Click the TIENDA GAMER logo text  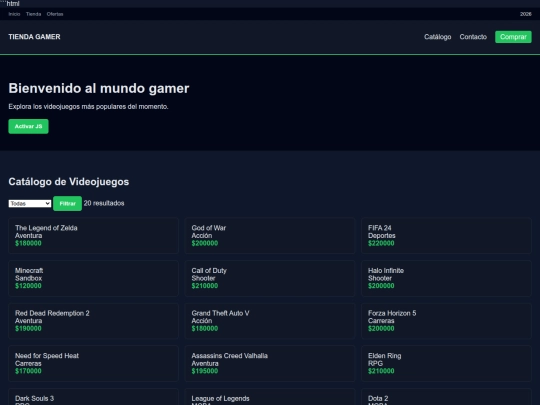[x=34, y=37]
